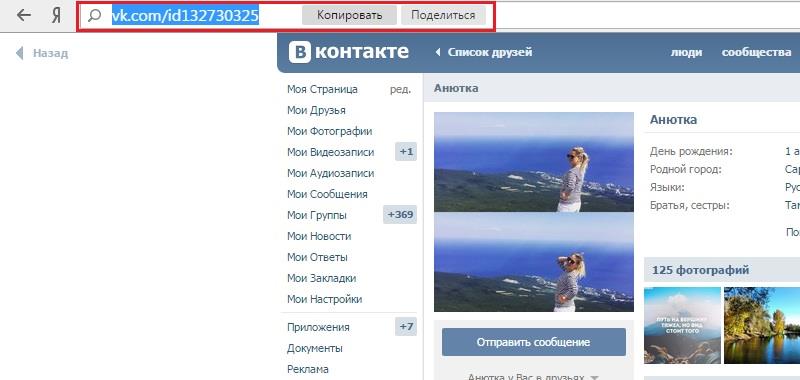
Task: Open "Мои Друзья"
Action: [316, 110]
